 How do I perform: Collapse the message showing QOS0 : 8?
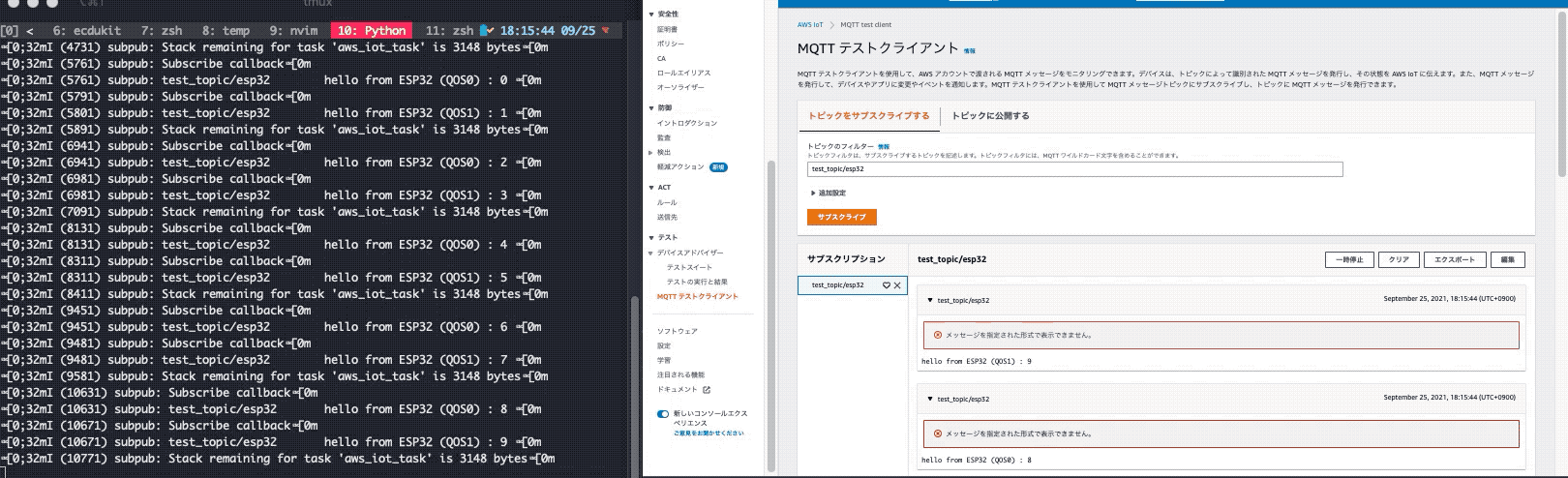coord(930,399)
